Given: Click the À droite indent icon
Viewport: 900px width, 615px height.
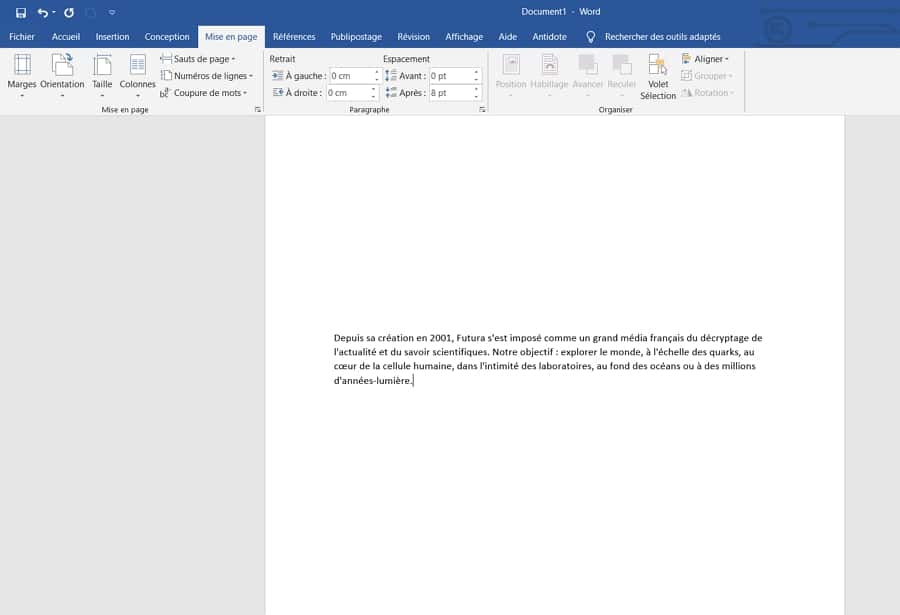Looking at the screenshot, I should point(278,92).
